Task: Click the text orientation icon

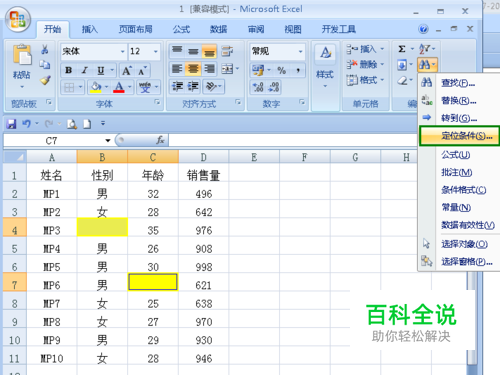Action: [x=211, y=87]
